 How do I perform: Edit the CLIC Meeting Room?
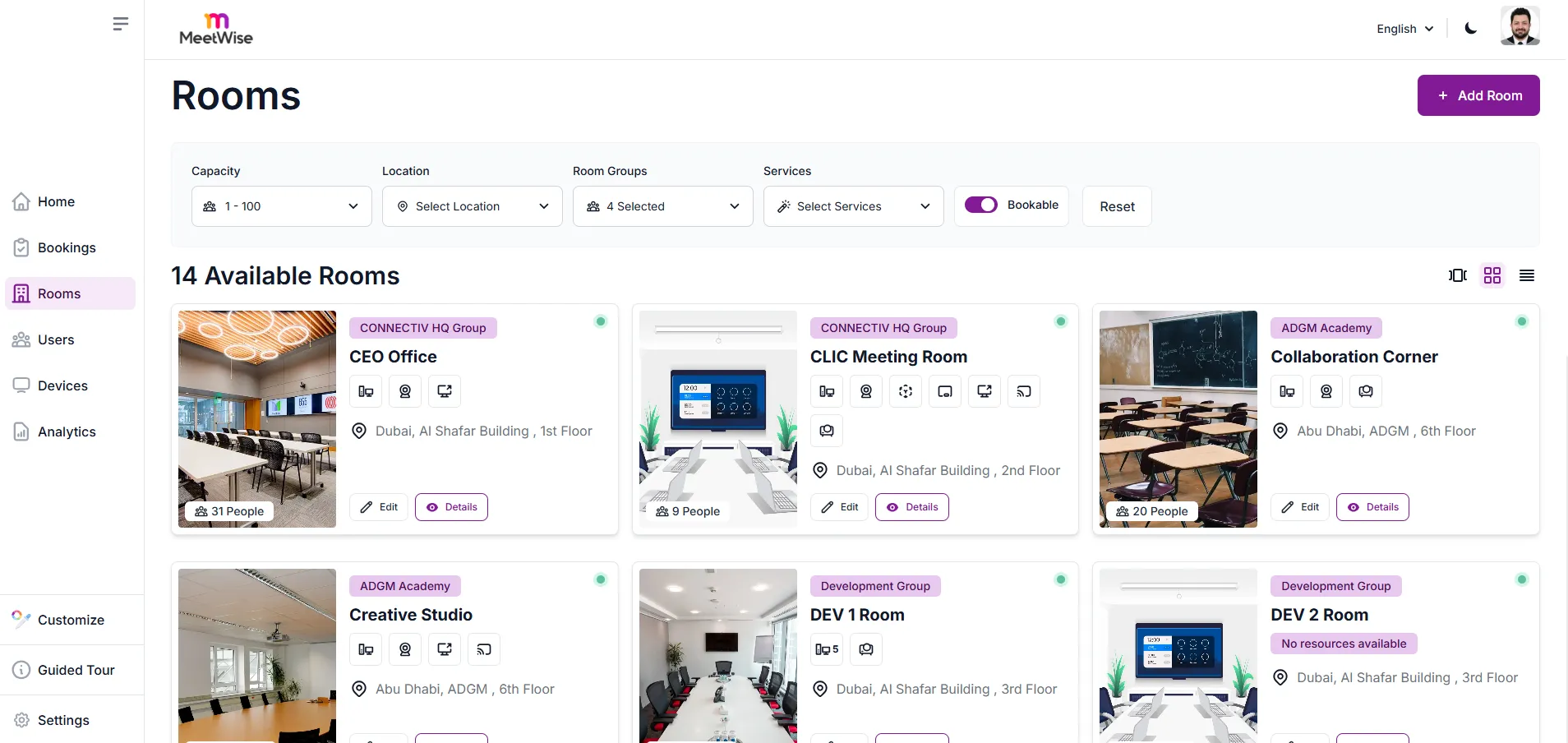[x=840, y=507]
